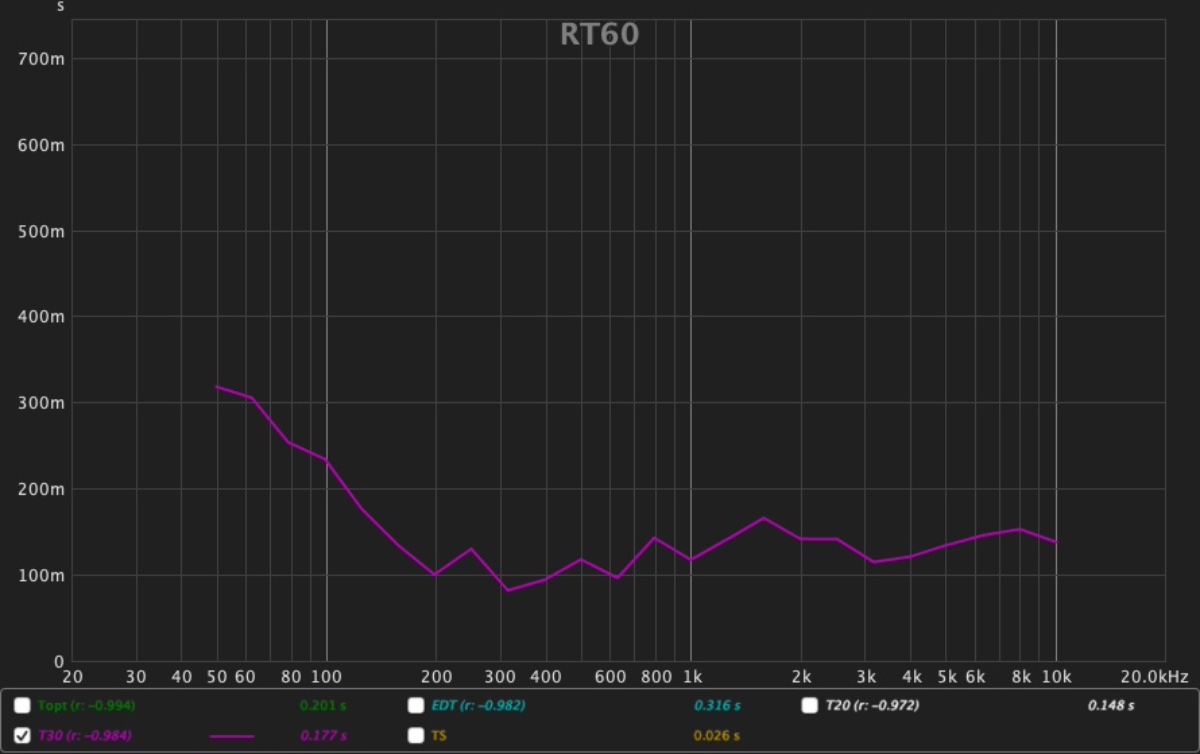Click the RT60 graph title
Viewport: 1200px width, 754px height.
pos(599,35)
